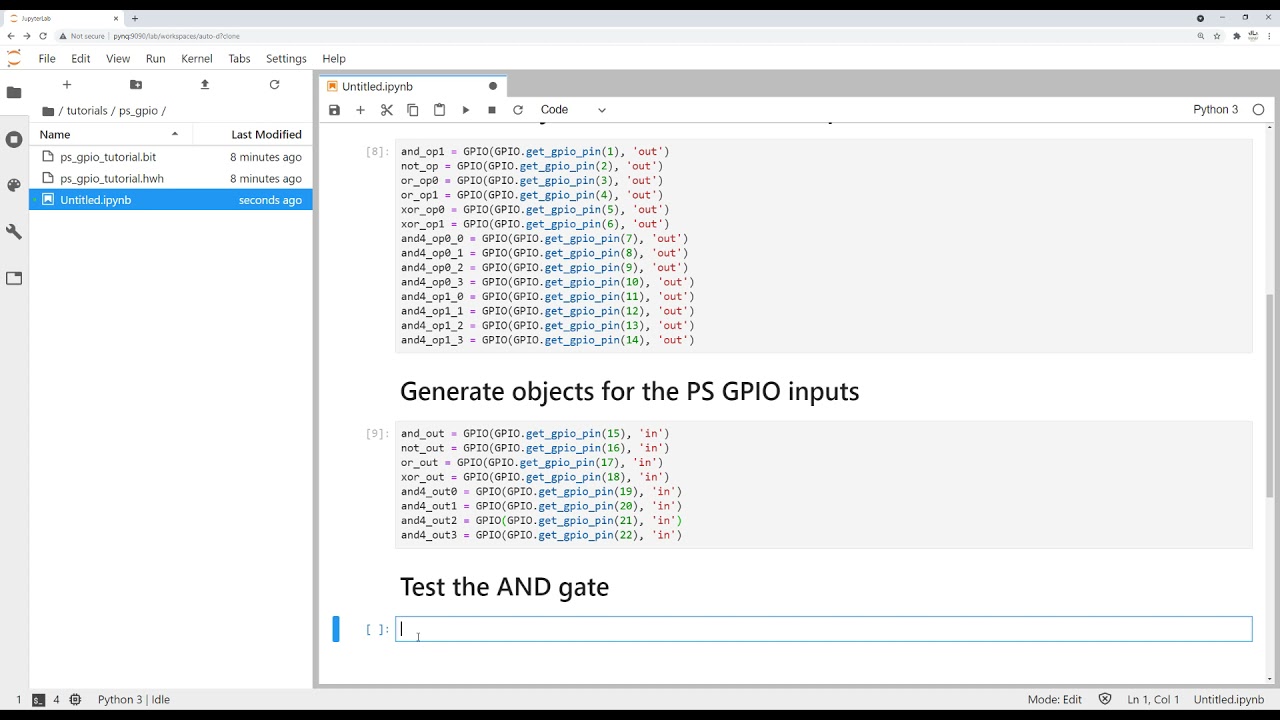This screenshot has width=1280, height=720.
Task: Navigate to the tutorials breadcrumb folder
Action: tap(87, 111)
